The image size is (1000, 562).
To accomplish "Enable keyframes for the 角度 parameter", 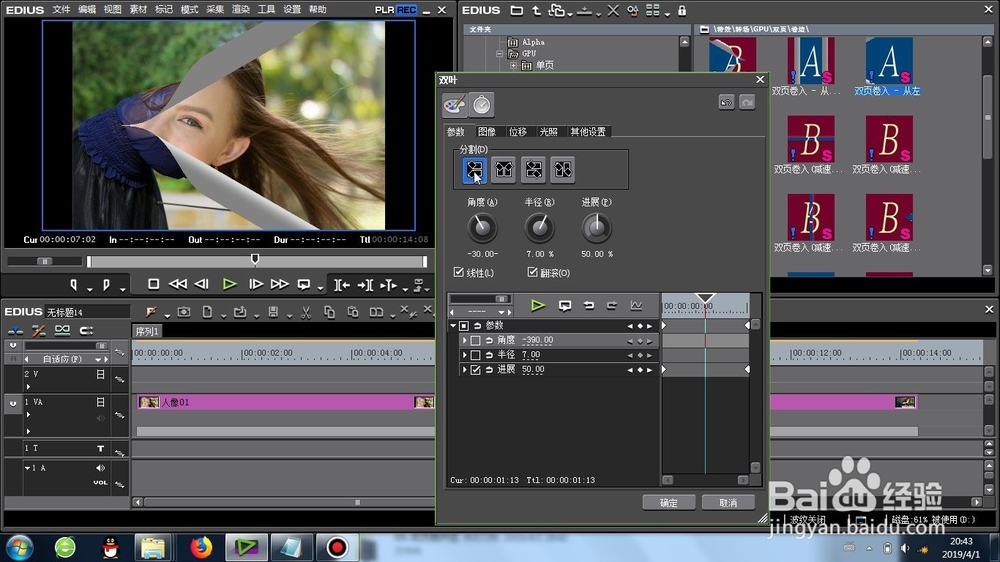I will click(475, 341).
